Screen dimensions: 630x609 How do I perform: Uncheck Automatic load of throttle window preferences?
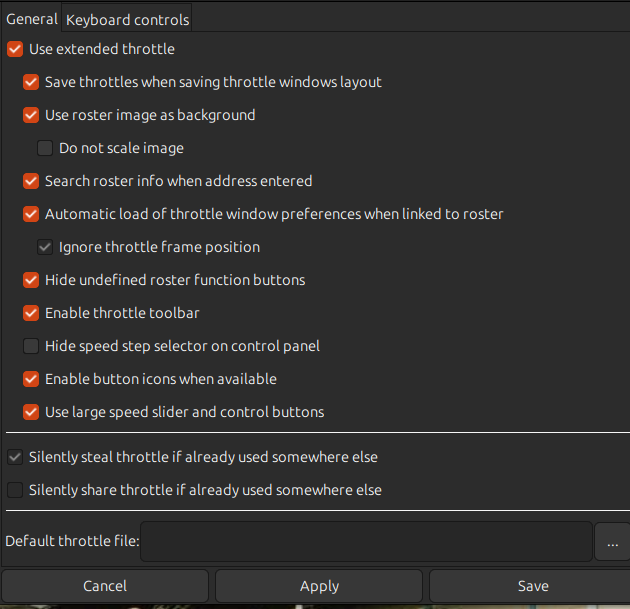pyautogui.click(x=31, y=214)
